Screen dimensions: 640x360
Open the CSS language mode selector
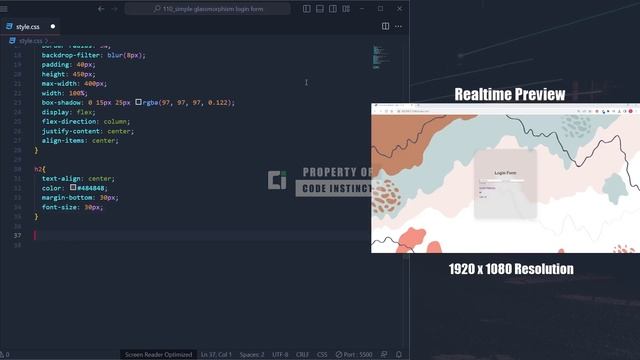tap(322, 354)
